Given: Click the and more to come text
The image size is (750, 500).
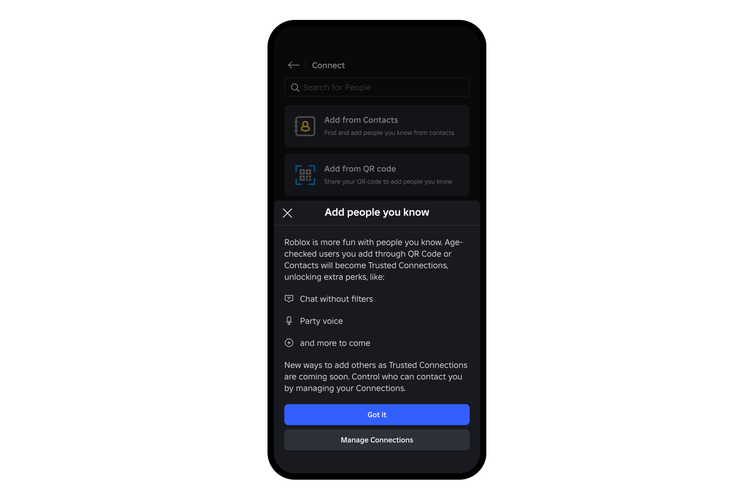Looking at the screenshot, I should click(x=335, y=343).
